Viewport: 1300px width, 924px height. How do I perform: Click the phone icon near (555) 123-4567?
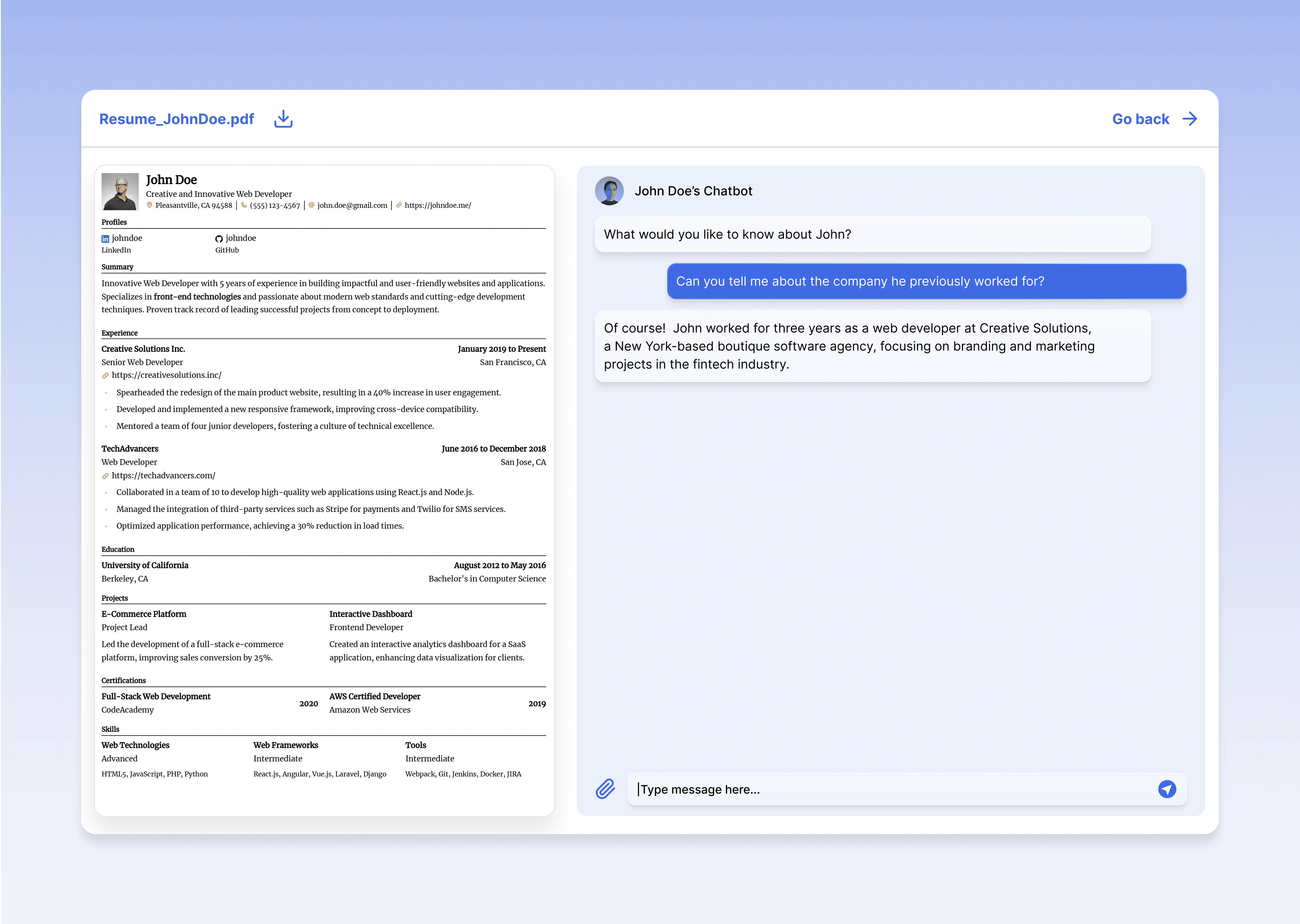(244, 205)
